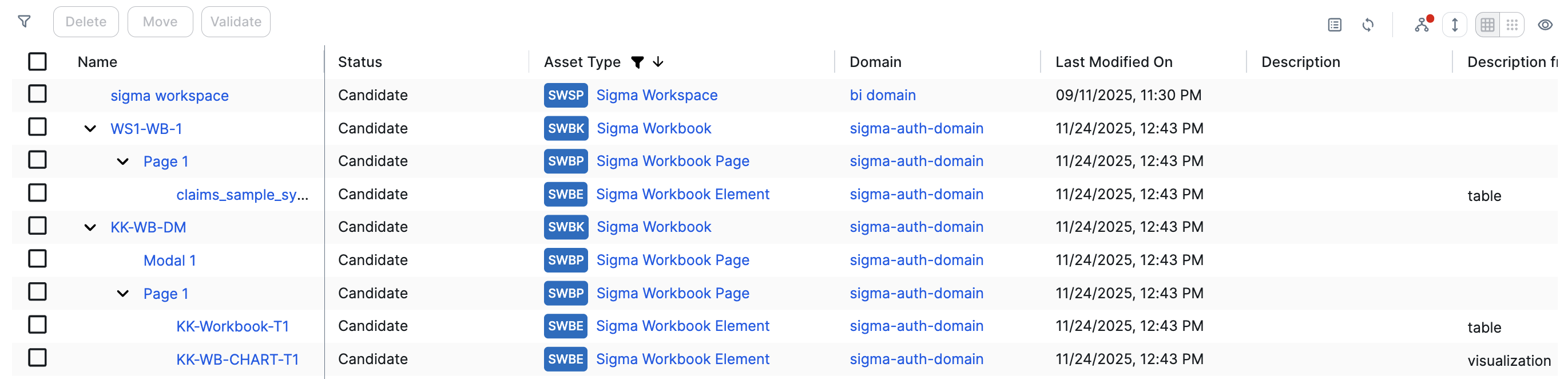Screen dimensions: 1568x379
Task: Collapse Page 1 under KK-WB-DM
Action: [x=123, y=294]
